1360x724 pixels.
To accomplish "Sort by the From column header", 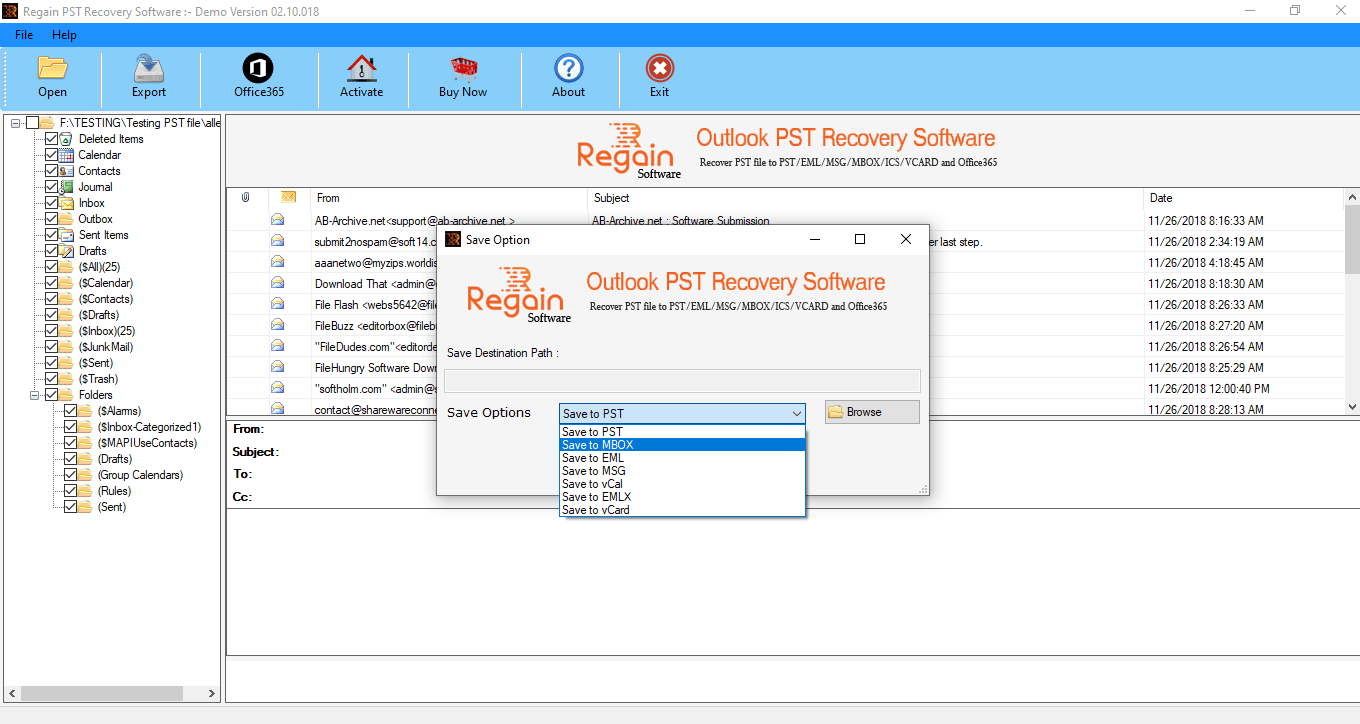I will (448, 198).
